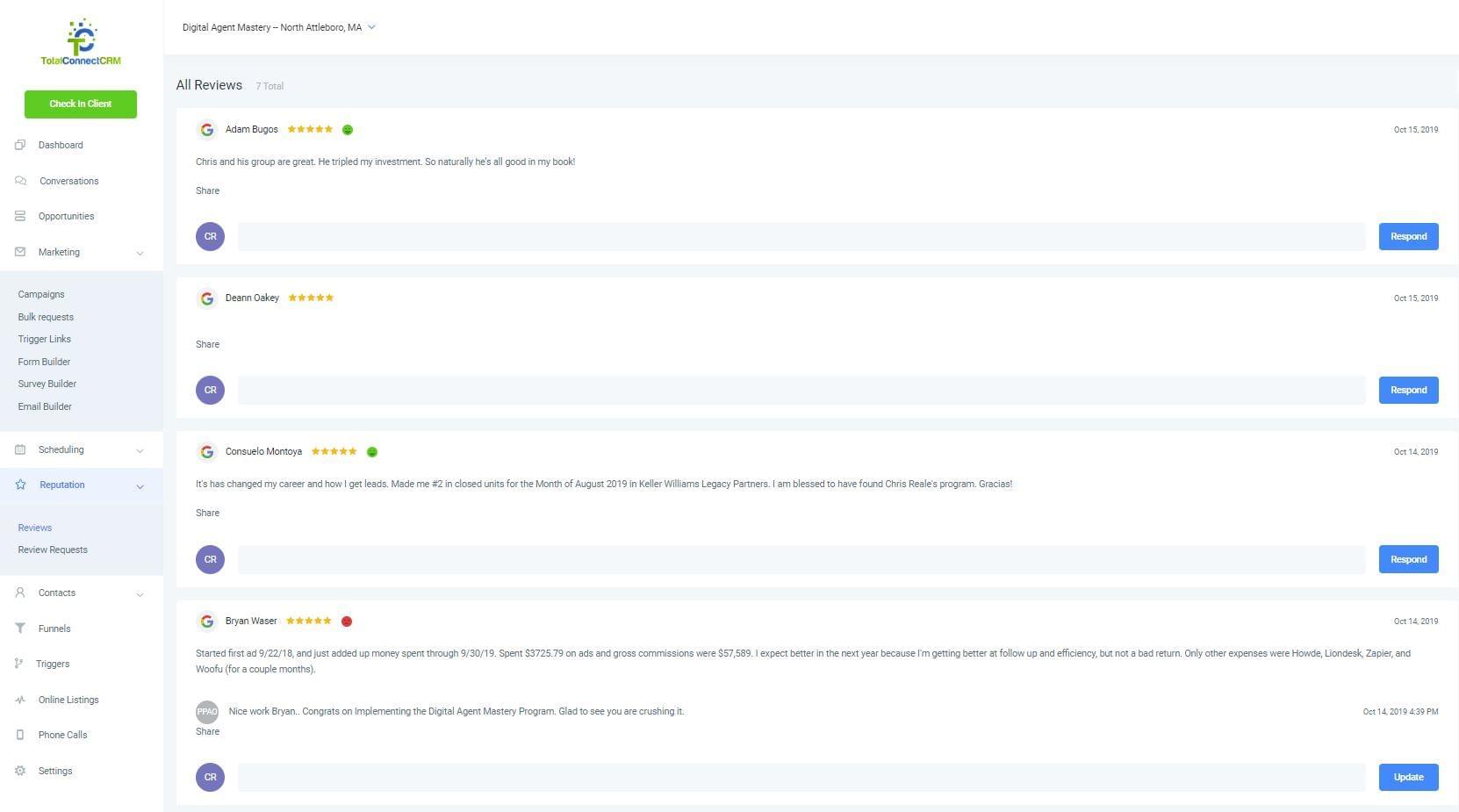Open the location dropdown Digital Agent Mastery
Image resolution: width=1459 pixels, height=812 pixels.
279,27
